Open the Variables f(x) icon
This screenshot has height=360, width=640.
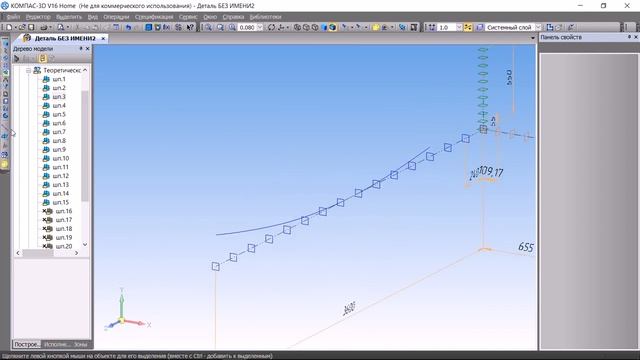click(167, 27)
